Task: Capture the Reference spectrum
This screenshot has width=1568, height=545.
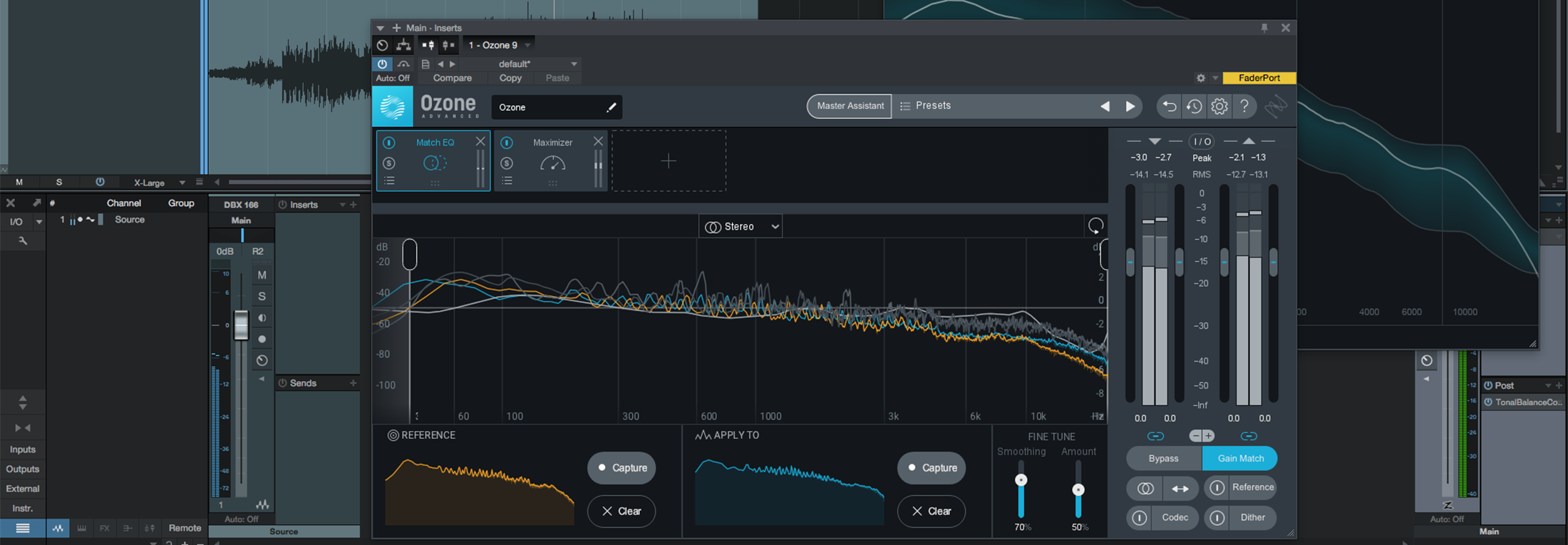Action: coord(621,468)
